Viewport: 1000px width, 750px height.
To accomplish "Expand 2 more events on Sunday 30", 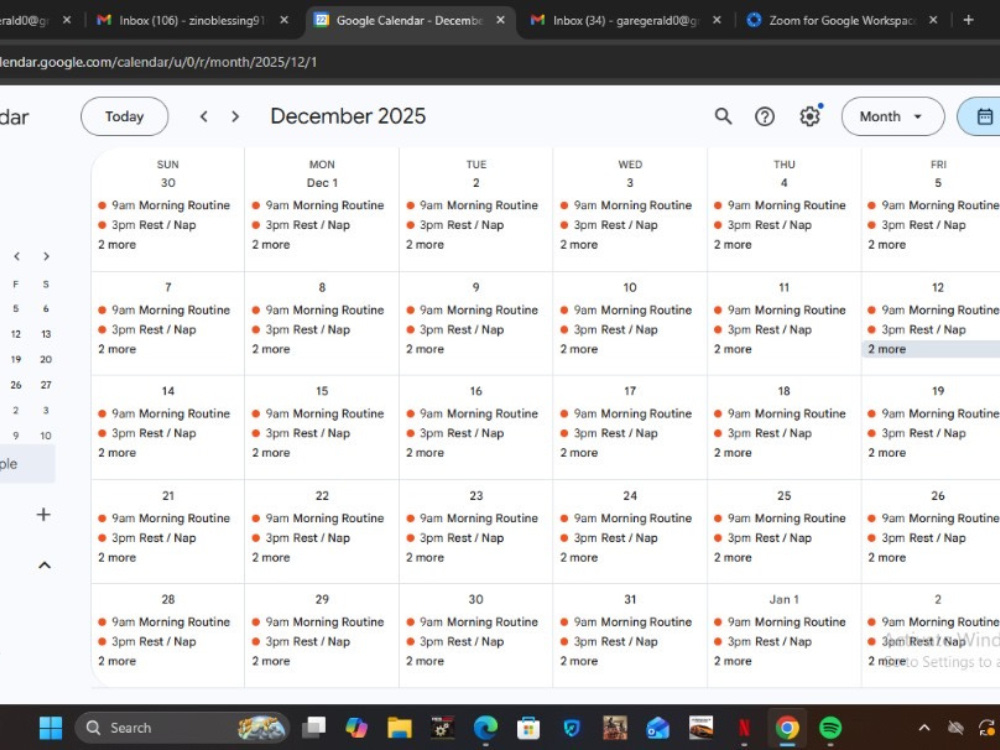I will [117, 245].
